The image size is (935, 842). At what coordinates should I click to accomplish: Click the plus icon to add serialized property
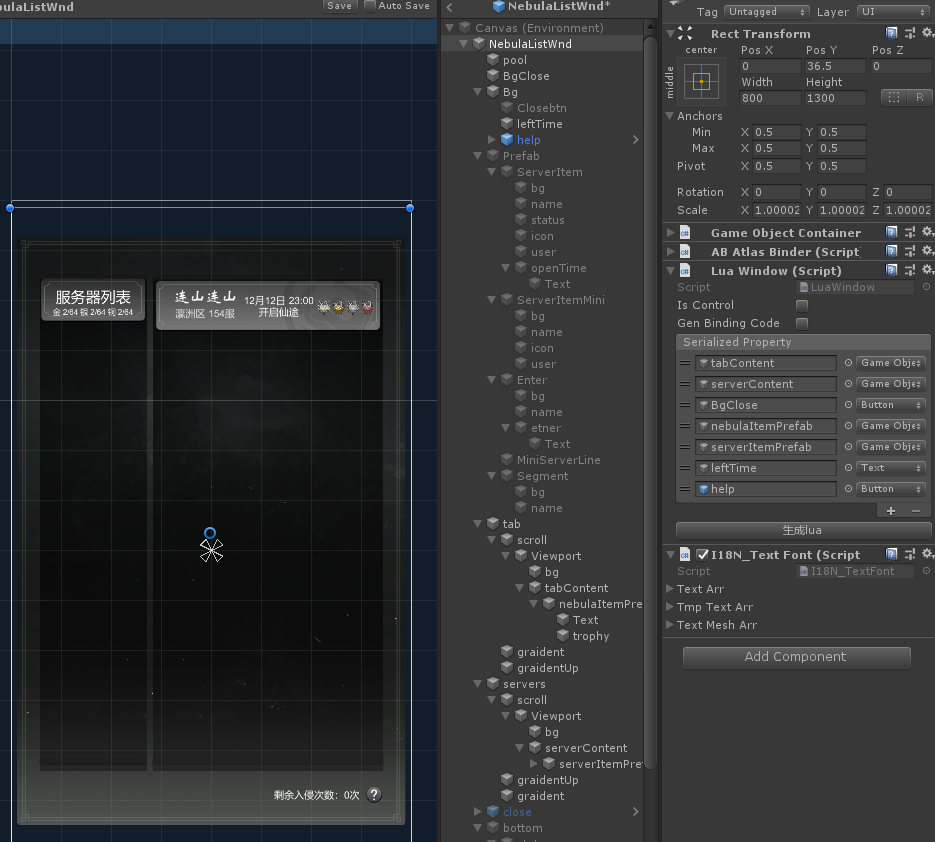click(890, 511)
